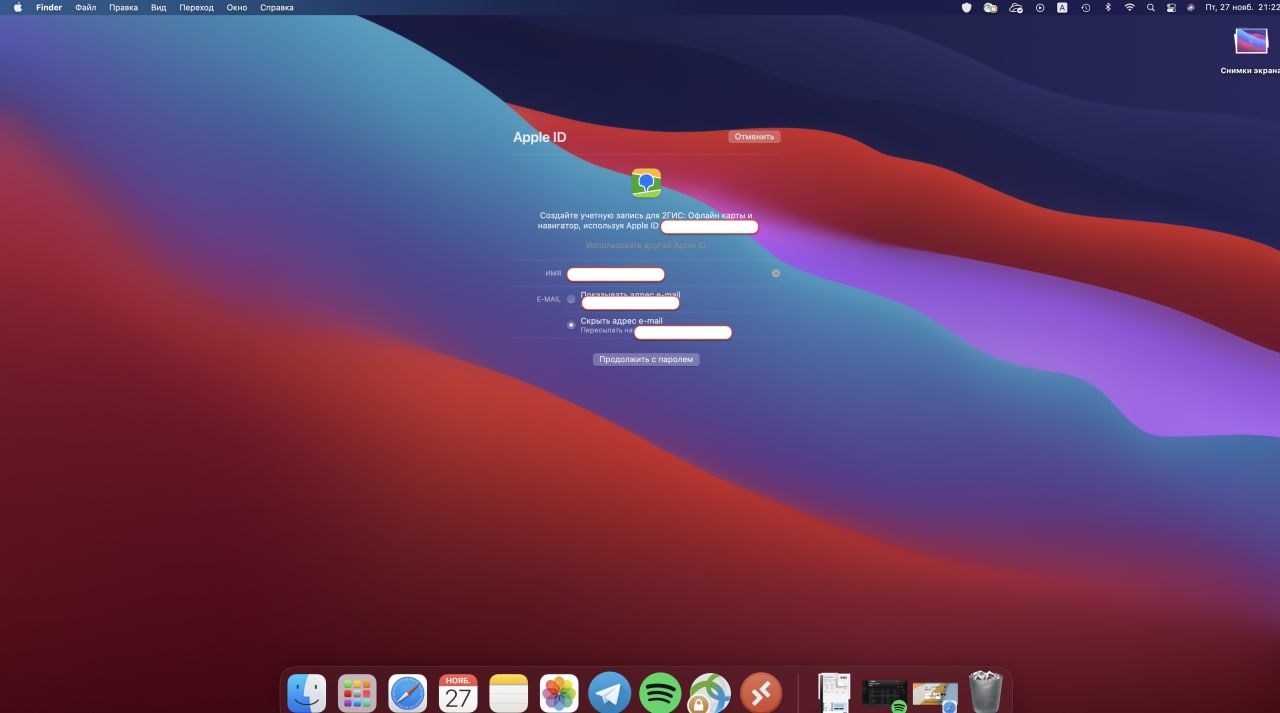Launch Telegram from the Dock
1280x713 pixels.
tap(609, 692)
